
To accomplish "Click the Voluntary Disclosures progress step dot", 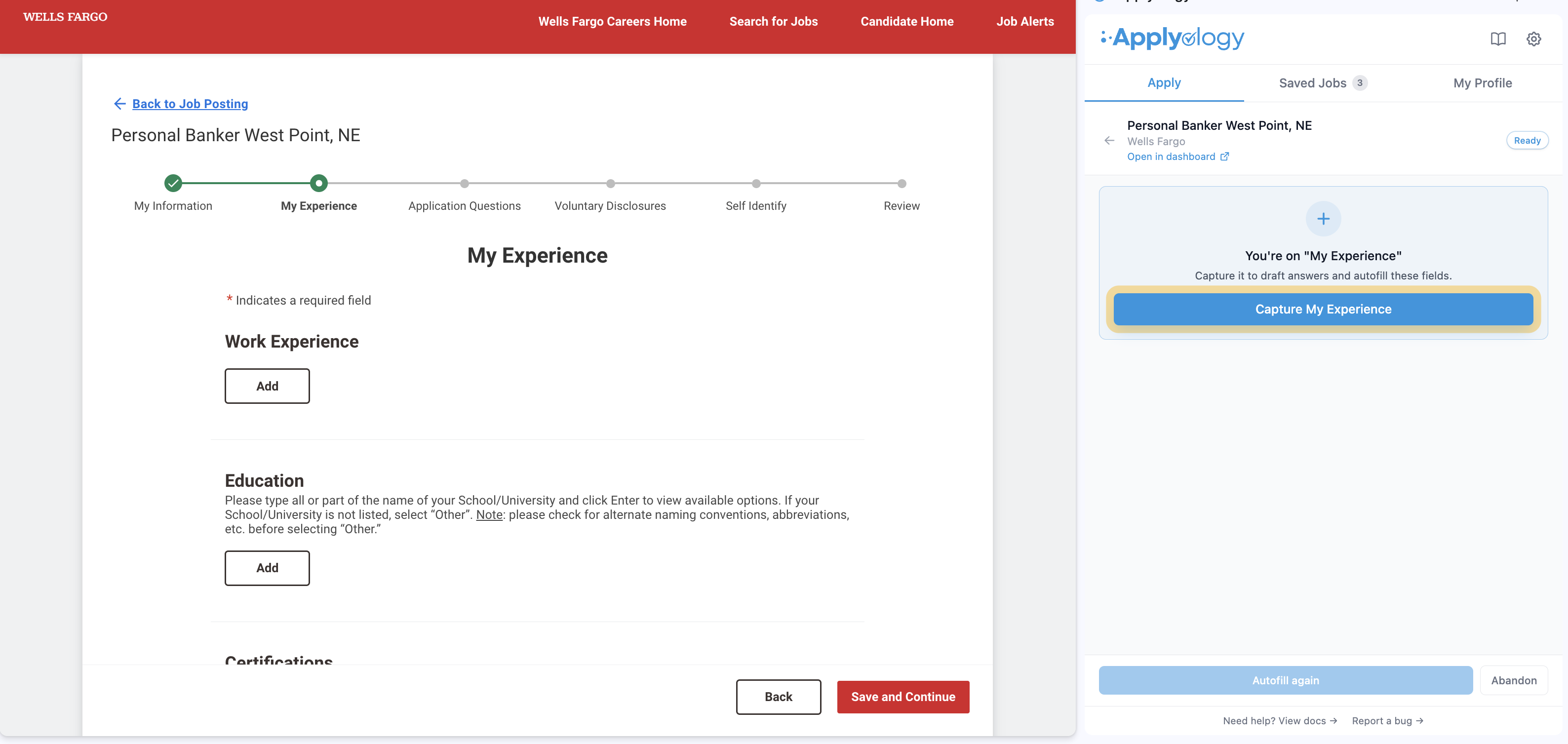I will click(610, 183).
